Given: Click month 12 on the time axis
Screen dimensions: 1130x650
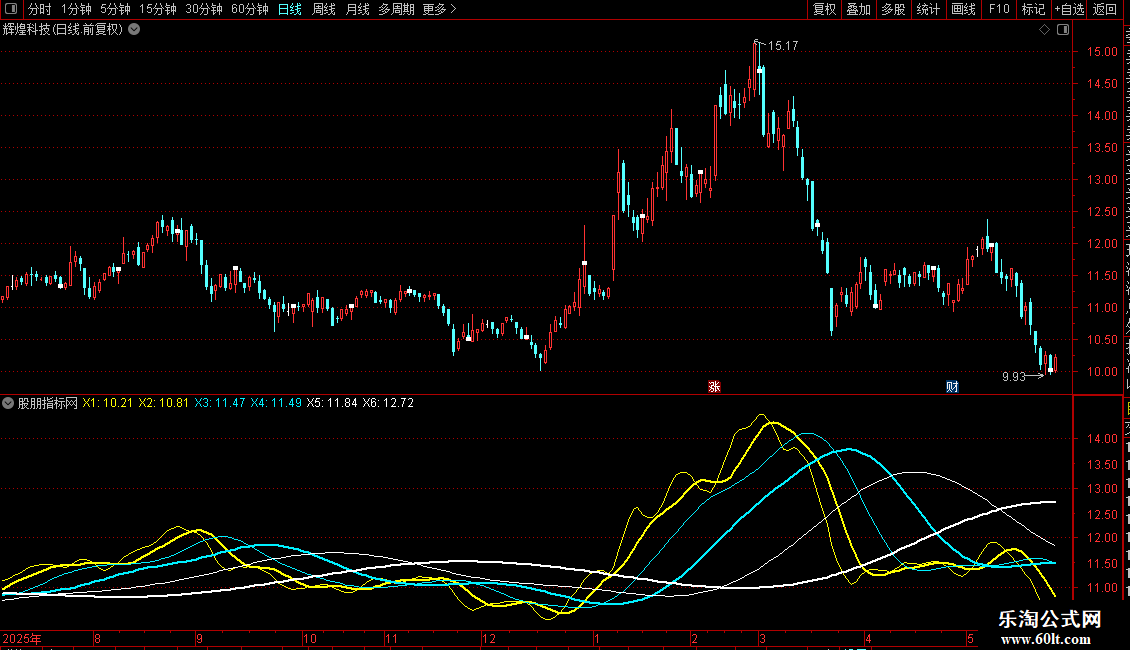Looking at the screenshot, I should [x=489, y=638].
